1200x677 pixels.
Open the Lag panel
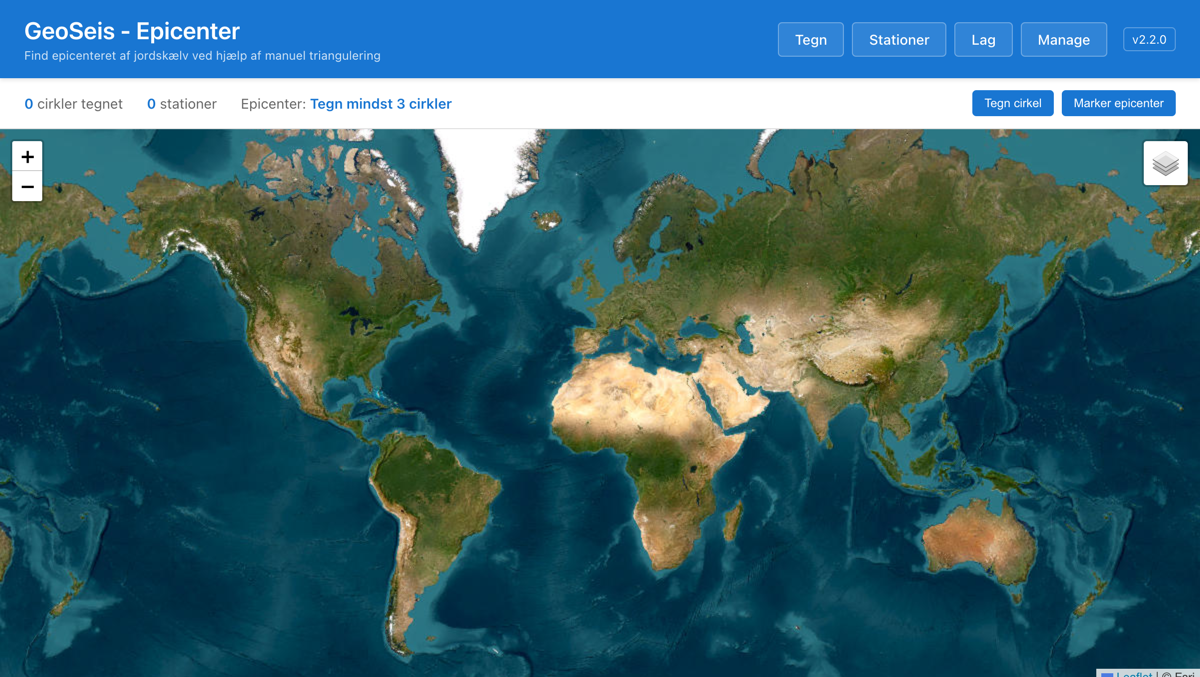coord(983,39)
